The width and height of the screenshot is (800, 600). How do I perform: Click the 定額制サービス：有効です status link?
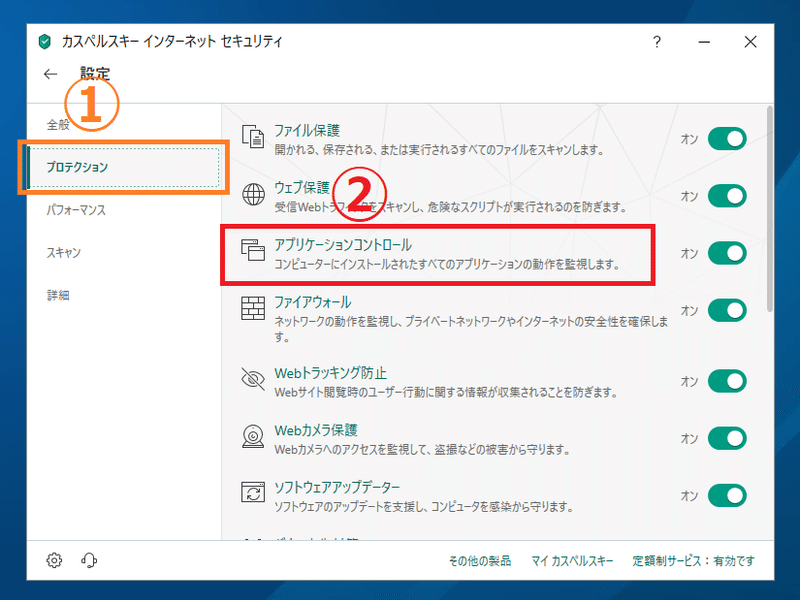693,561
